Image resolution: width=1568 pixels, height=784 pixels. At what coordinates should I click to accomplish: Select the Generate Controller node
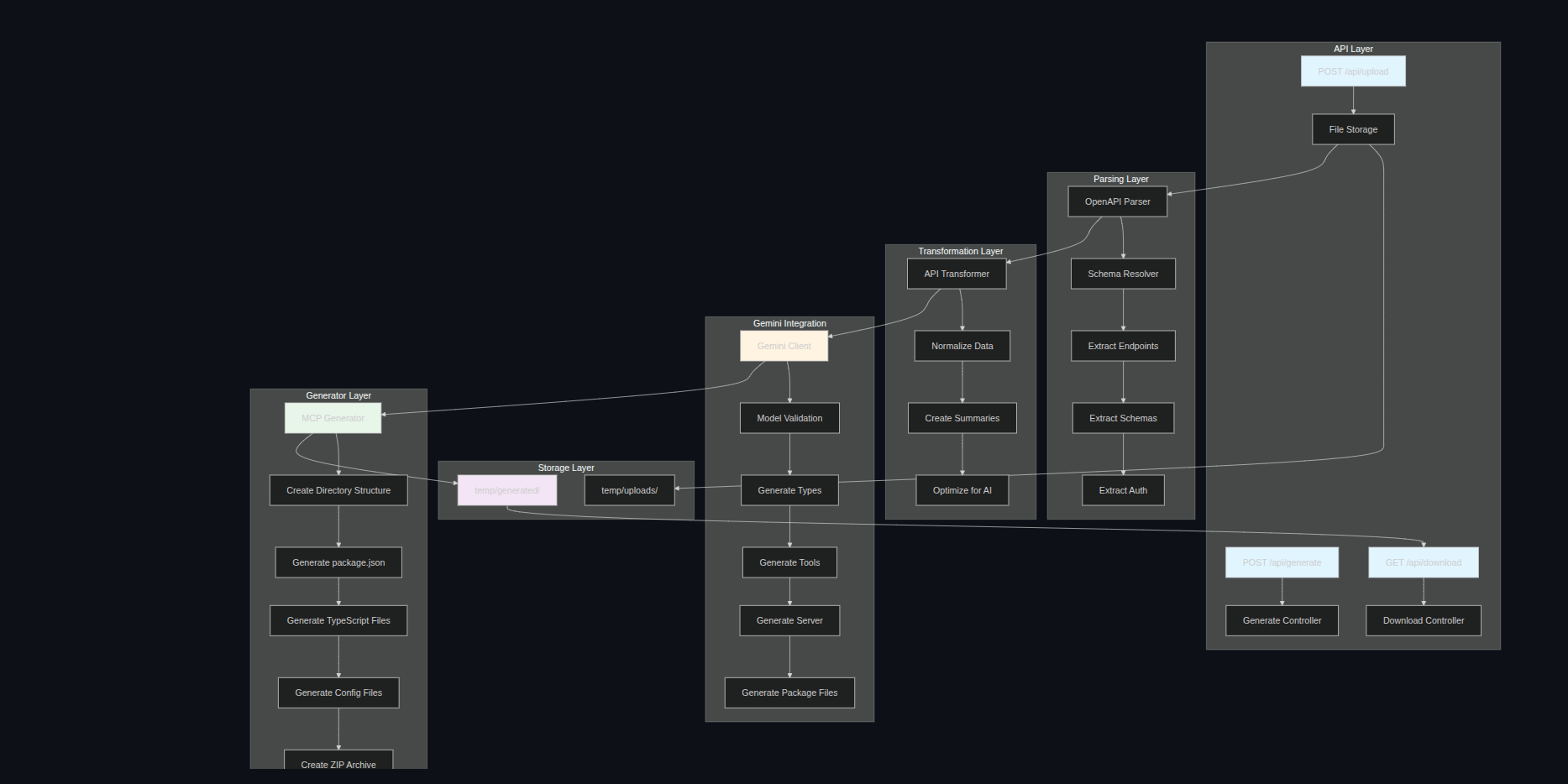click(x=1282, y=620)
